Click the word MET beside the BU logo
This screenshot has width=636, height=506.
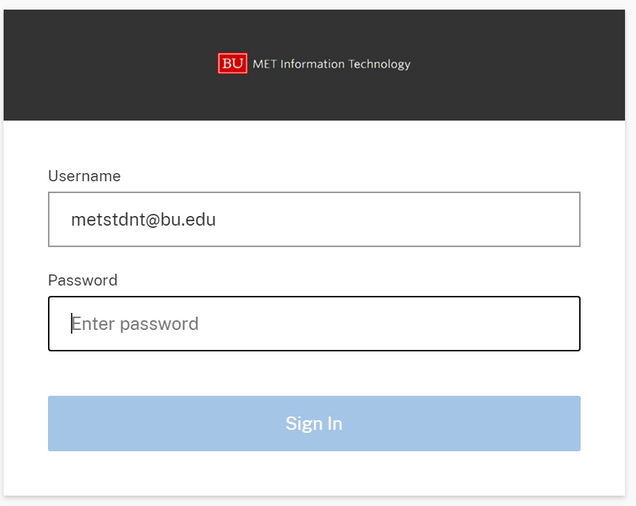pyautogui.click(x=263, y=64)
